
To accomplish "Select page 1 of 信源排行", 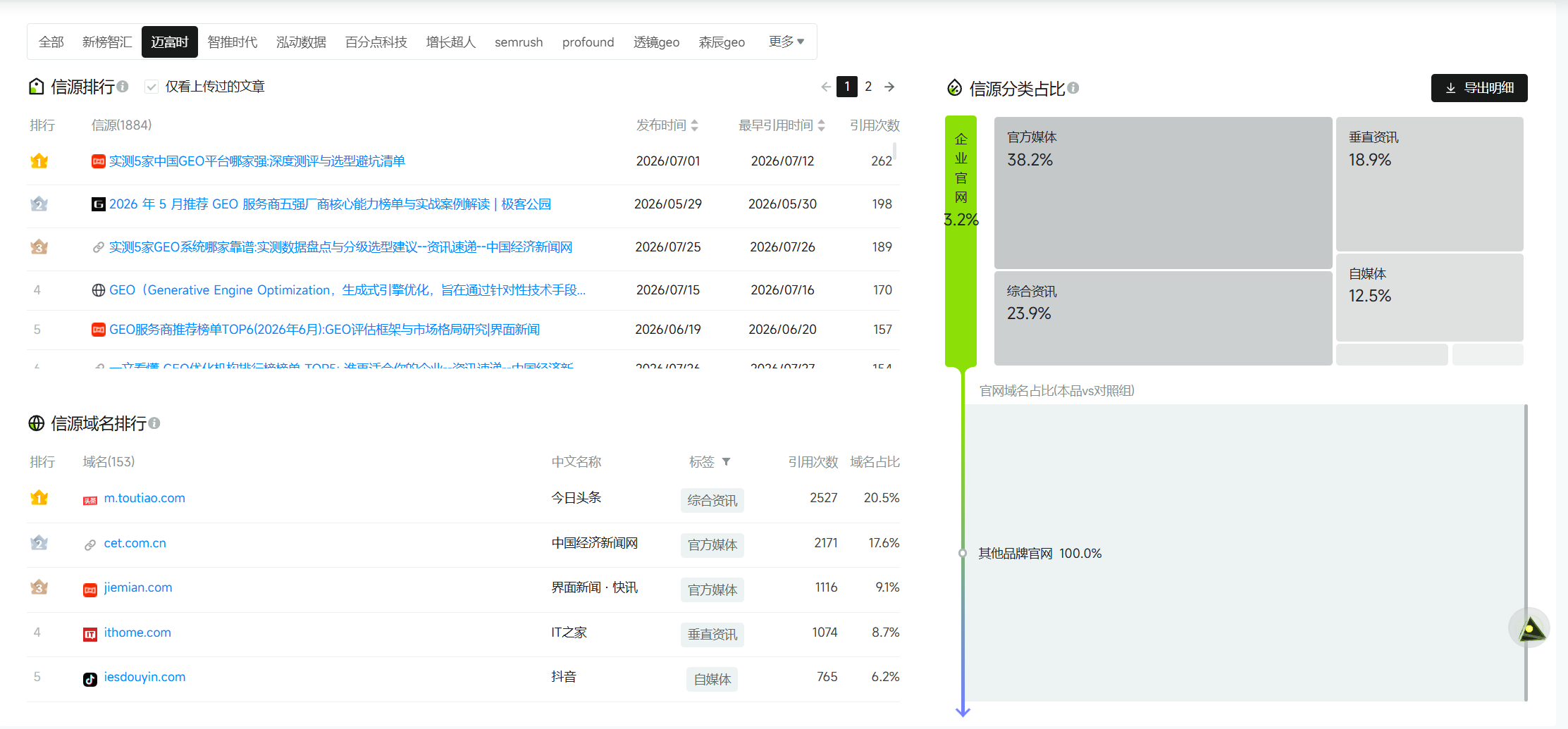I will pos(847,87).
